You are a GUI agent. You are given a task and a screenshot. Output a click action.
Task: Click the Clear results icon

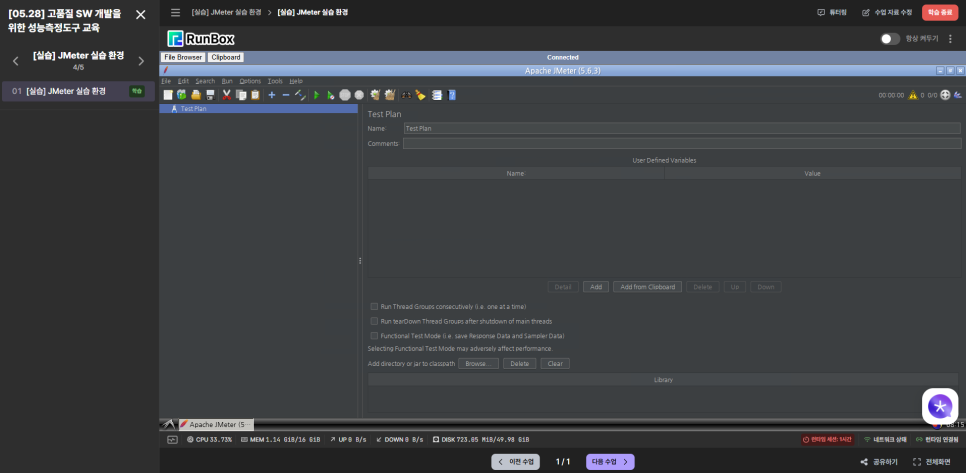(375, 95)
